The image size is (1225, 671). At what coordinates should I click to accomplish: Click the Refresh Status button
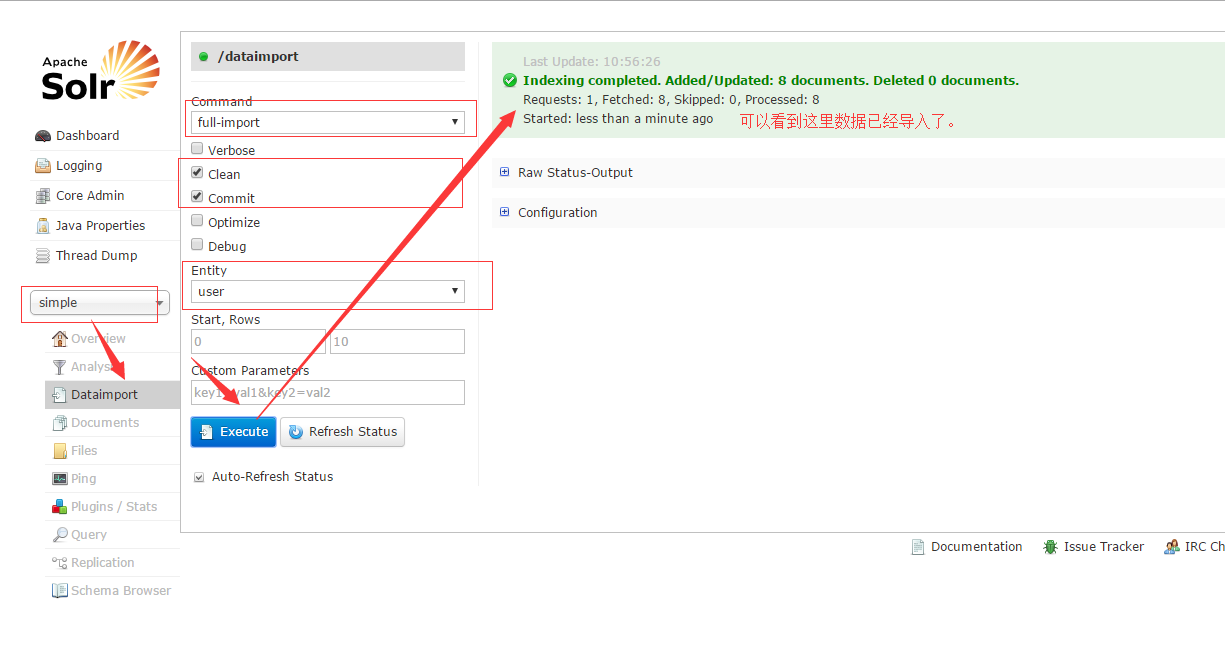pyautogui.click(x=343, y=432)
